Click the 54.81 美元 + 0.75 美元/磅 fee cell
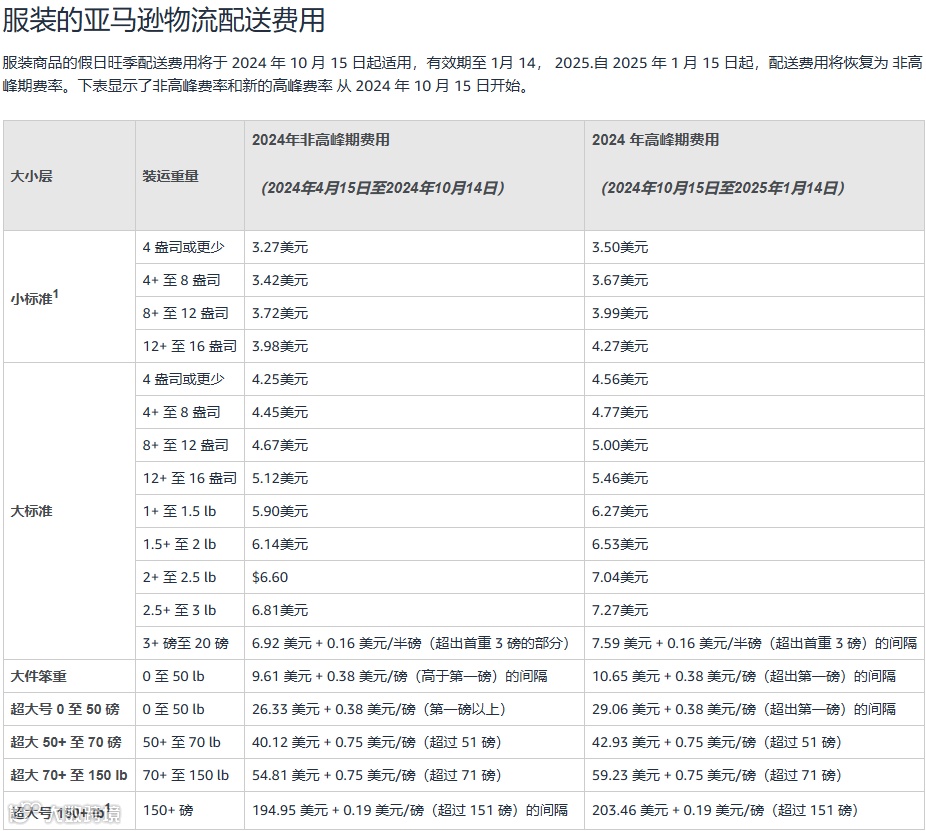The image size is (926, 831). (x=415, y=775)
